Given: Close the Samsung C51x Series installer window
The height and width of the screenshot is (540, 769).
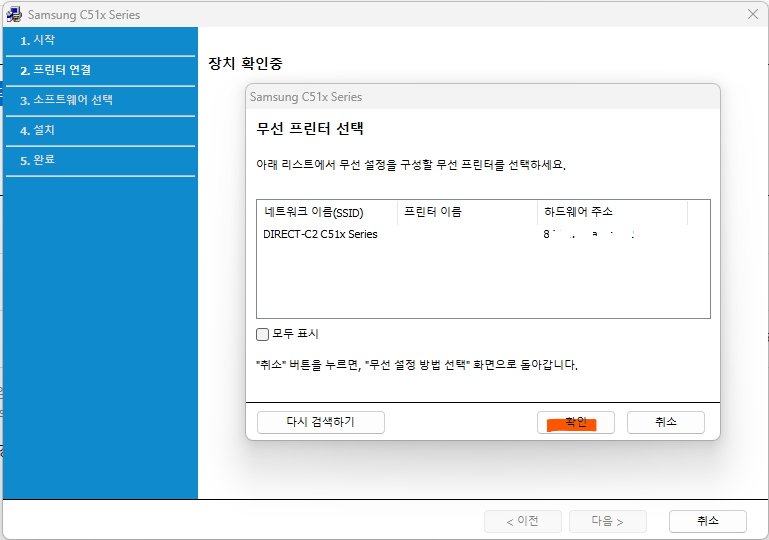Looking at the screenshot, I should [x=753, y=14].
